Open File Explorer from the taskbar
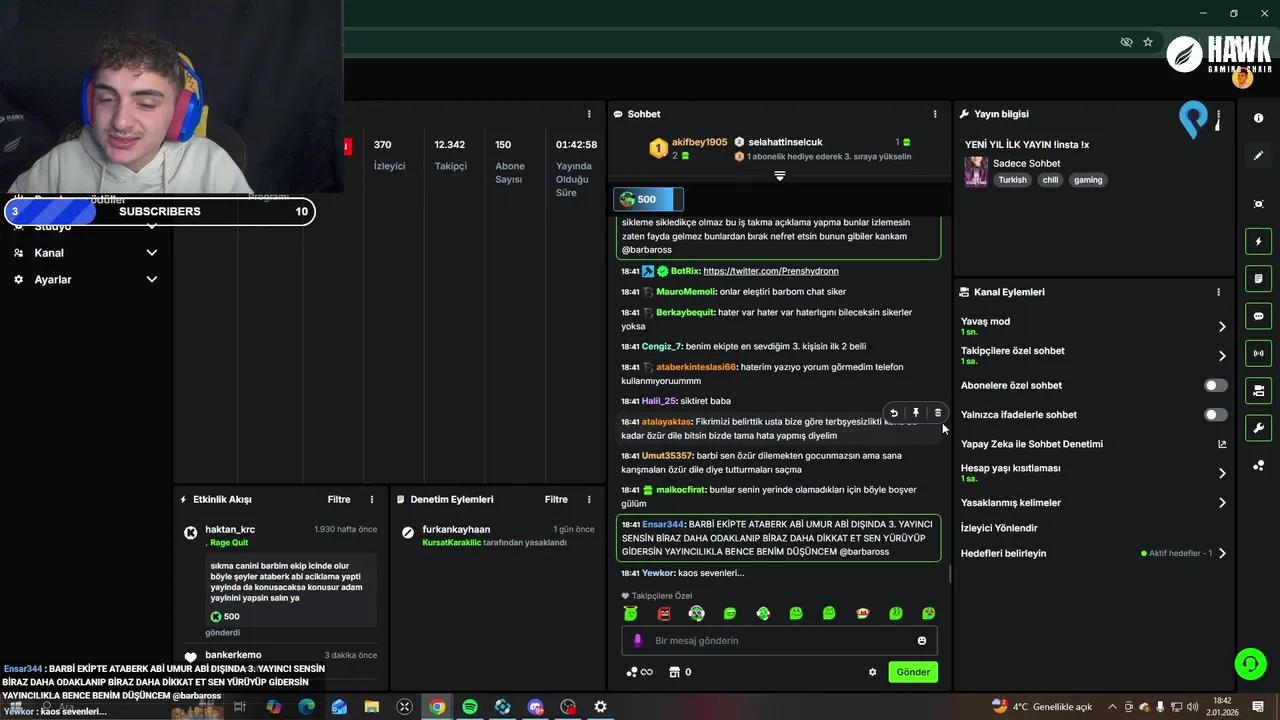 372,707
